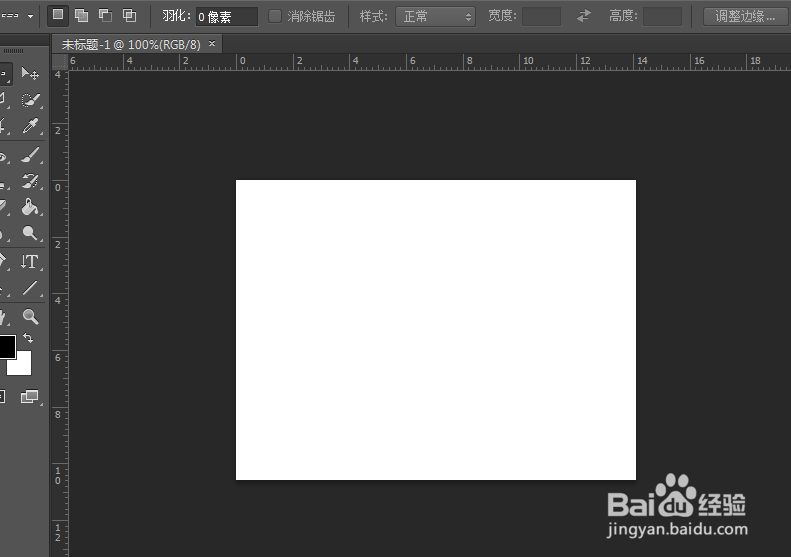Activate the Dodge tool
791x557 pixels.
(30, 233)
